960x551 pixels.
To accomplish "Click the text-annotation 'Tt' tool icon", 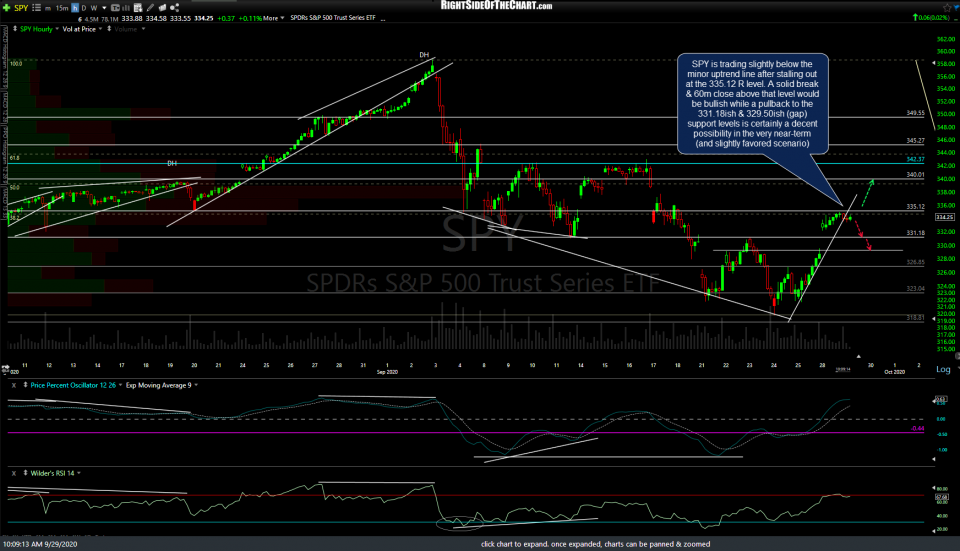I will (114, 8).
